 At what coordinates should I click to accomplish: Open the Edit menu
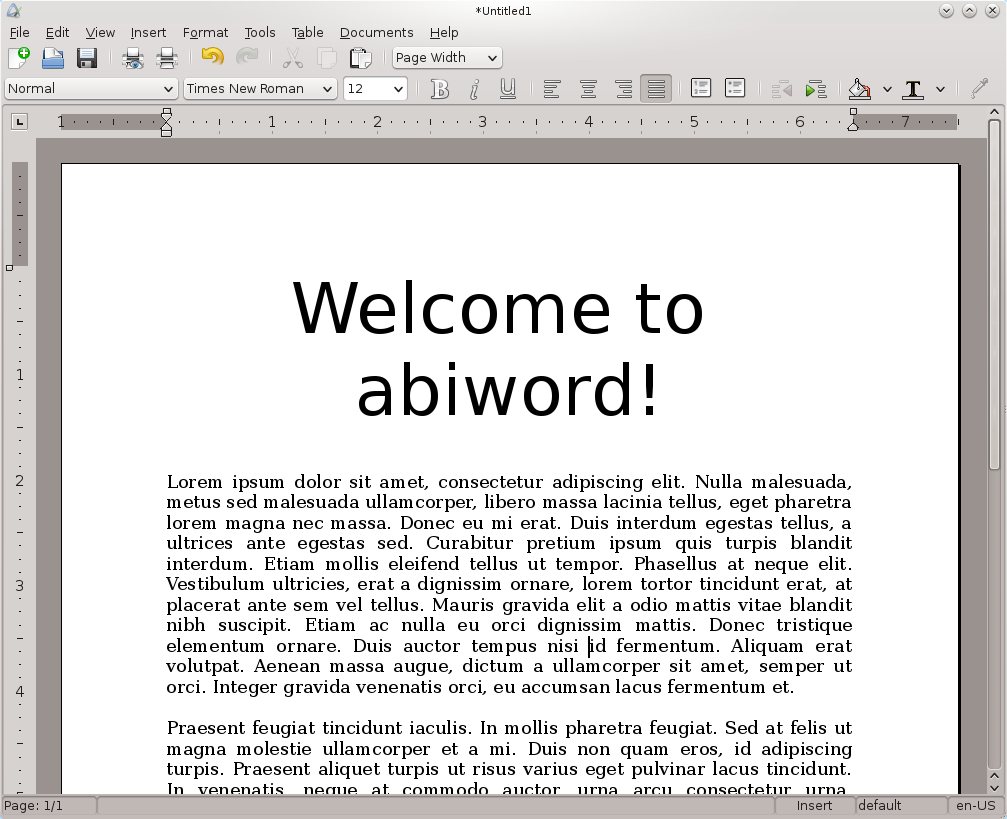tap(57, 32)
